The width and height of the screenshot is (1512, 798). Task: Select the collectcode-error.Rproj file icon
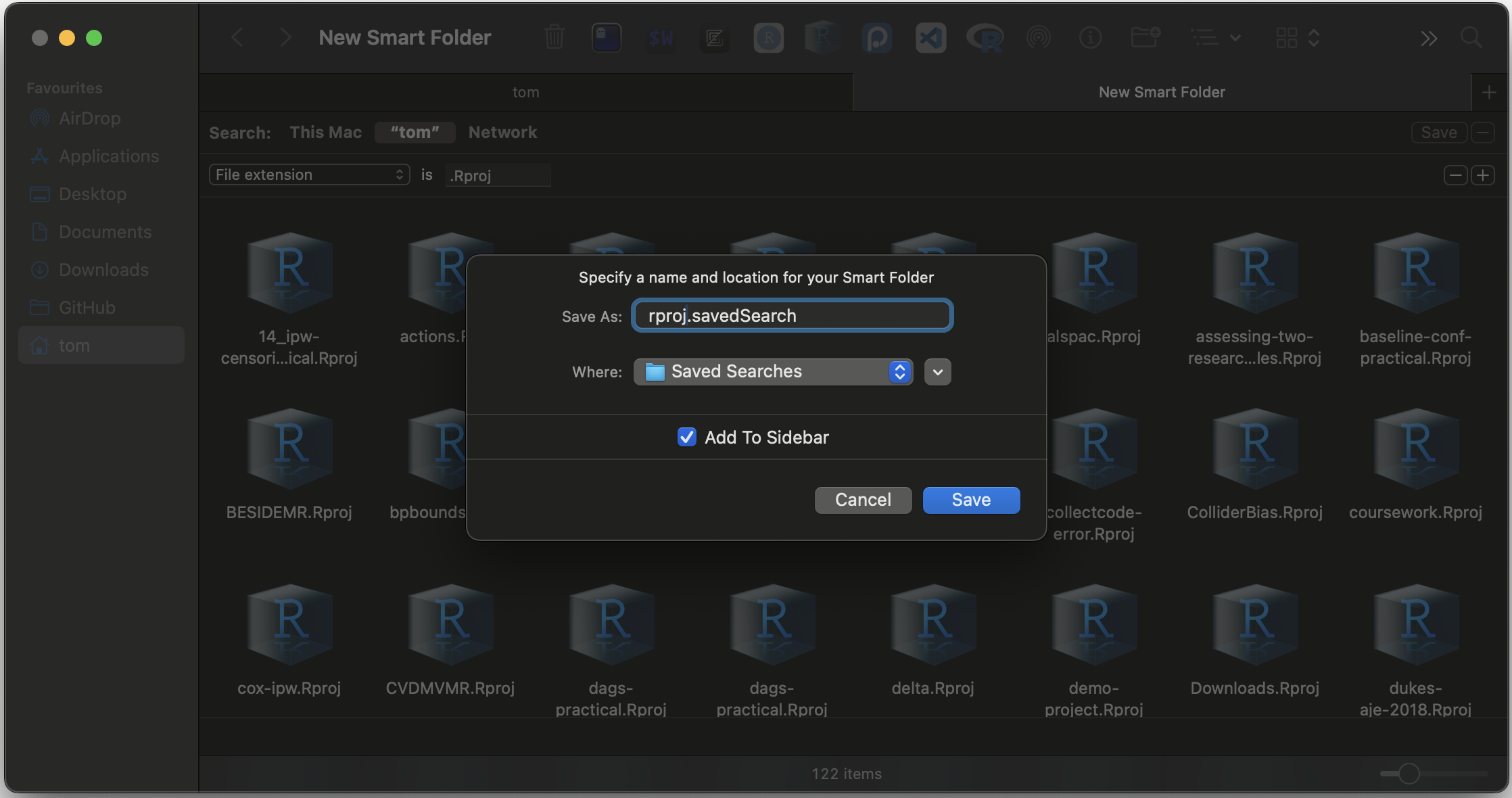[1094, 449]
